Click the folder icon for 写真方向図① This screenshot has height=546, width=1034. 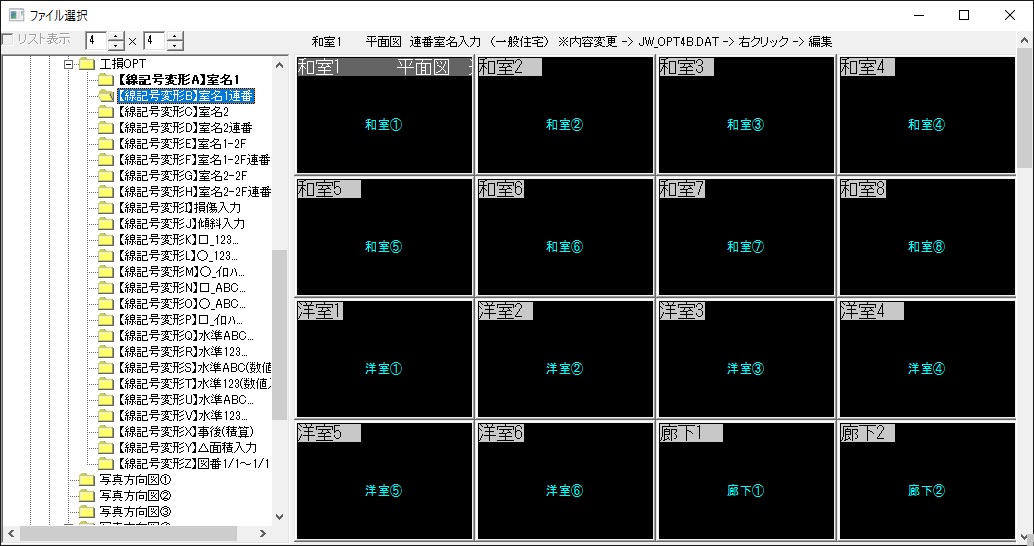pyautogui.click(x=87, y=480)
